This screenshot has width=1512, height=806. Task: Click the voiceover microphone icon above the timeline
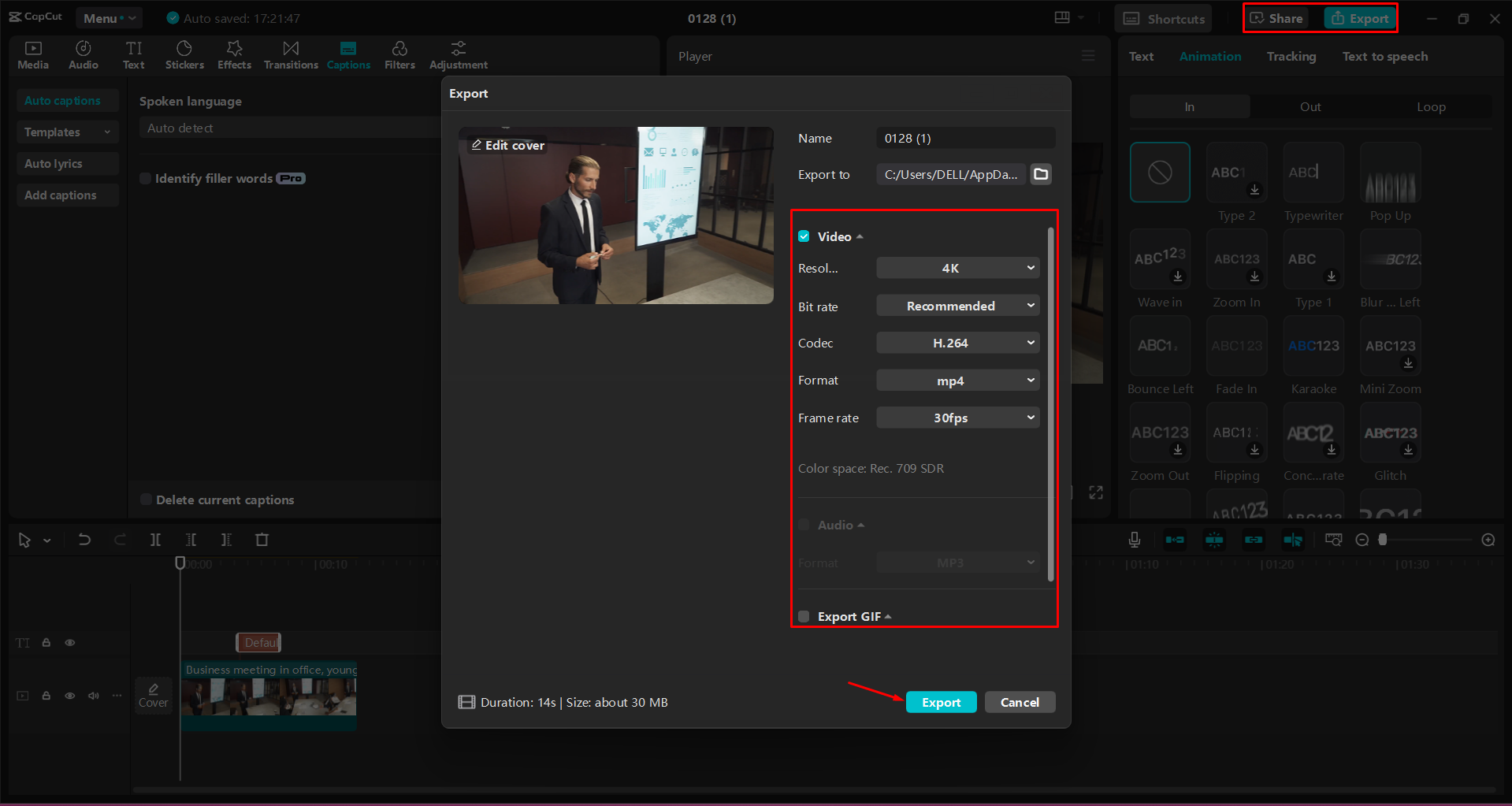pos(1134,540)
